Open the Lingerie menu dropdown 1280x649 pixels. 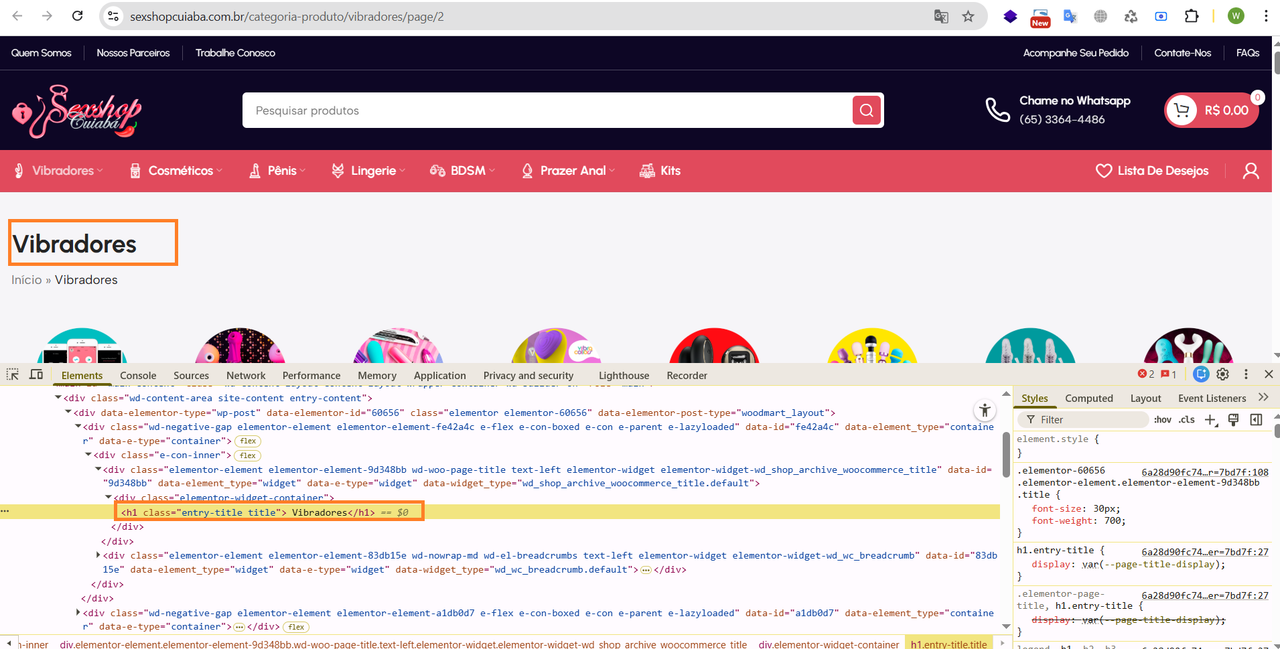click(x=368, y=171)
